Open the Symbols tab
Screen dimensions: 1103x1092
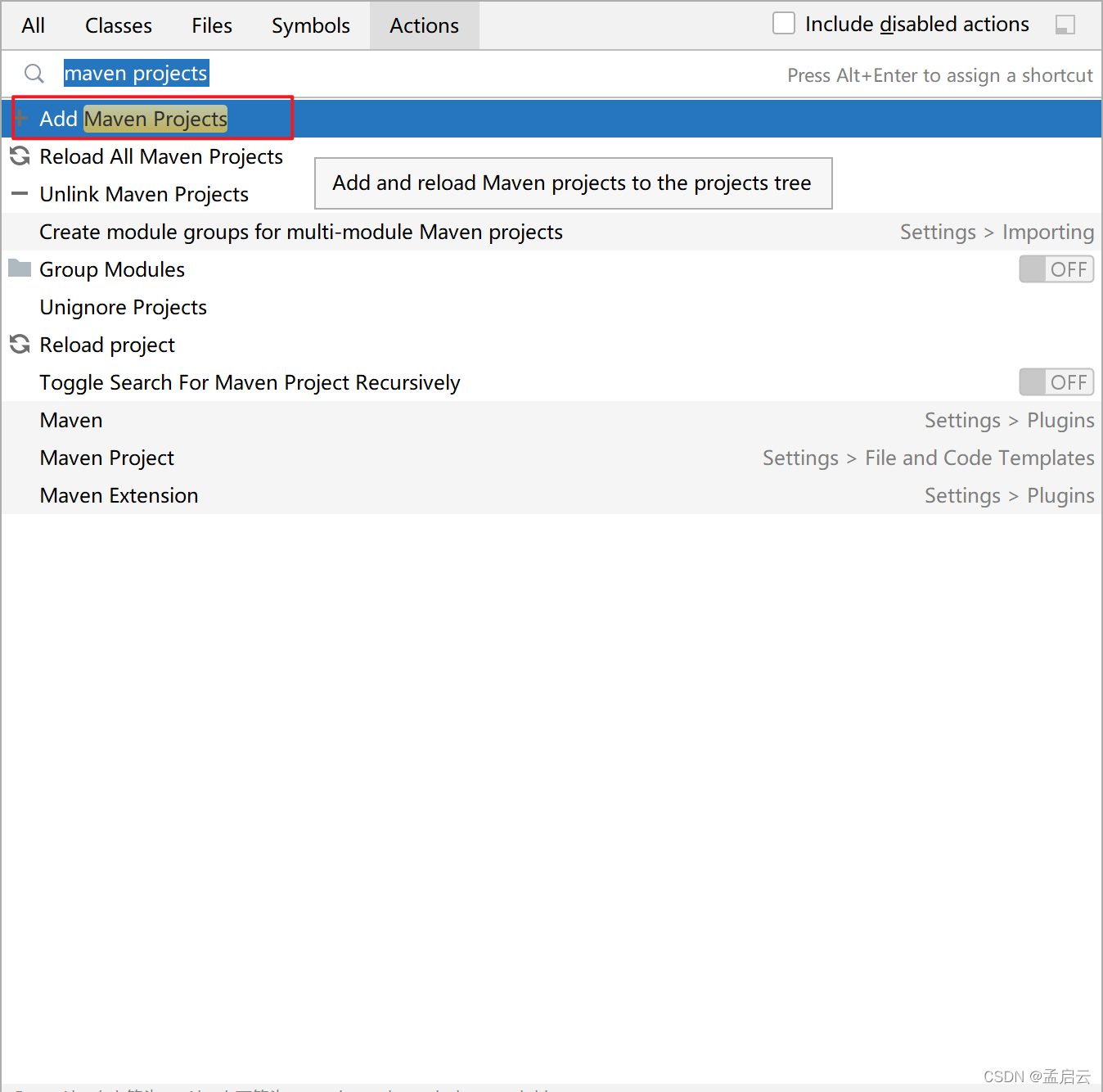(x=311, y=25)
